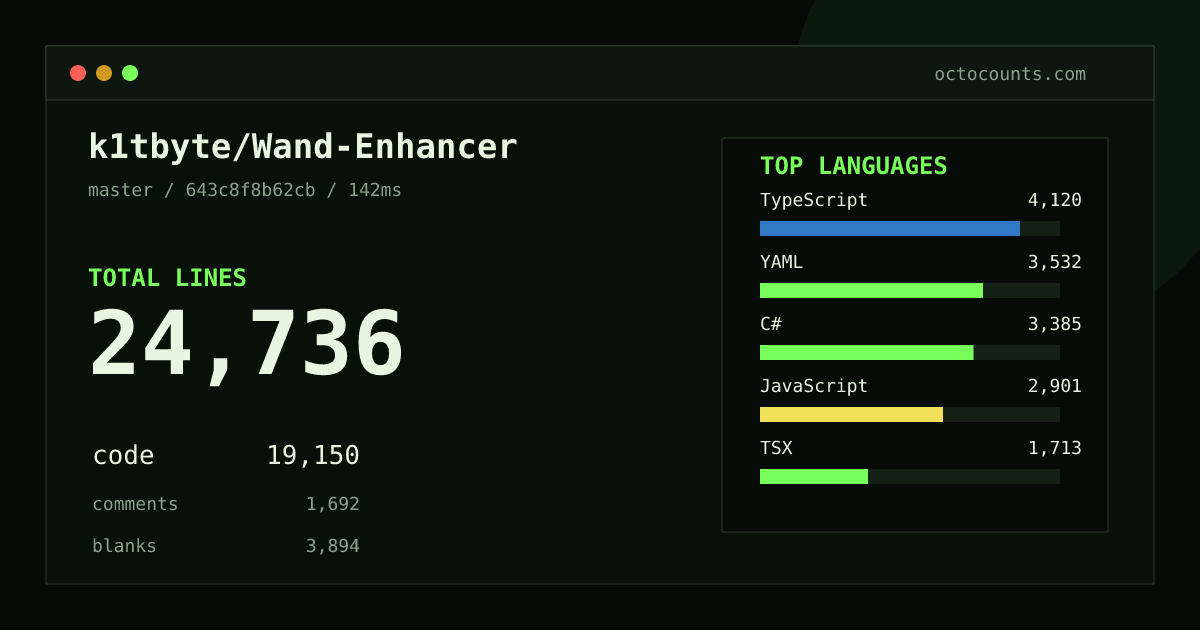The height and width of the screenshot is (630, 1200).
Task: Click the red close dot in title bar
Action: click(x=78, y=73)
